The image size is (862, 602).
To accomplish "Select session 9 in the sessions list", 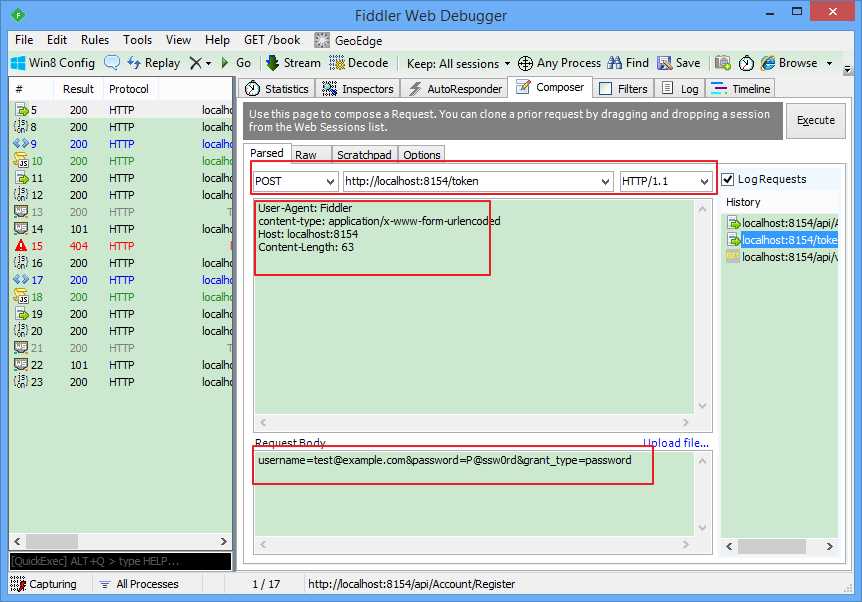I will point(121,143).
